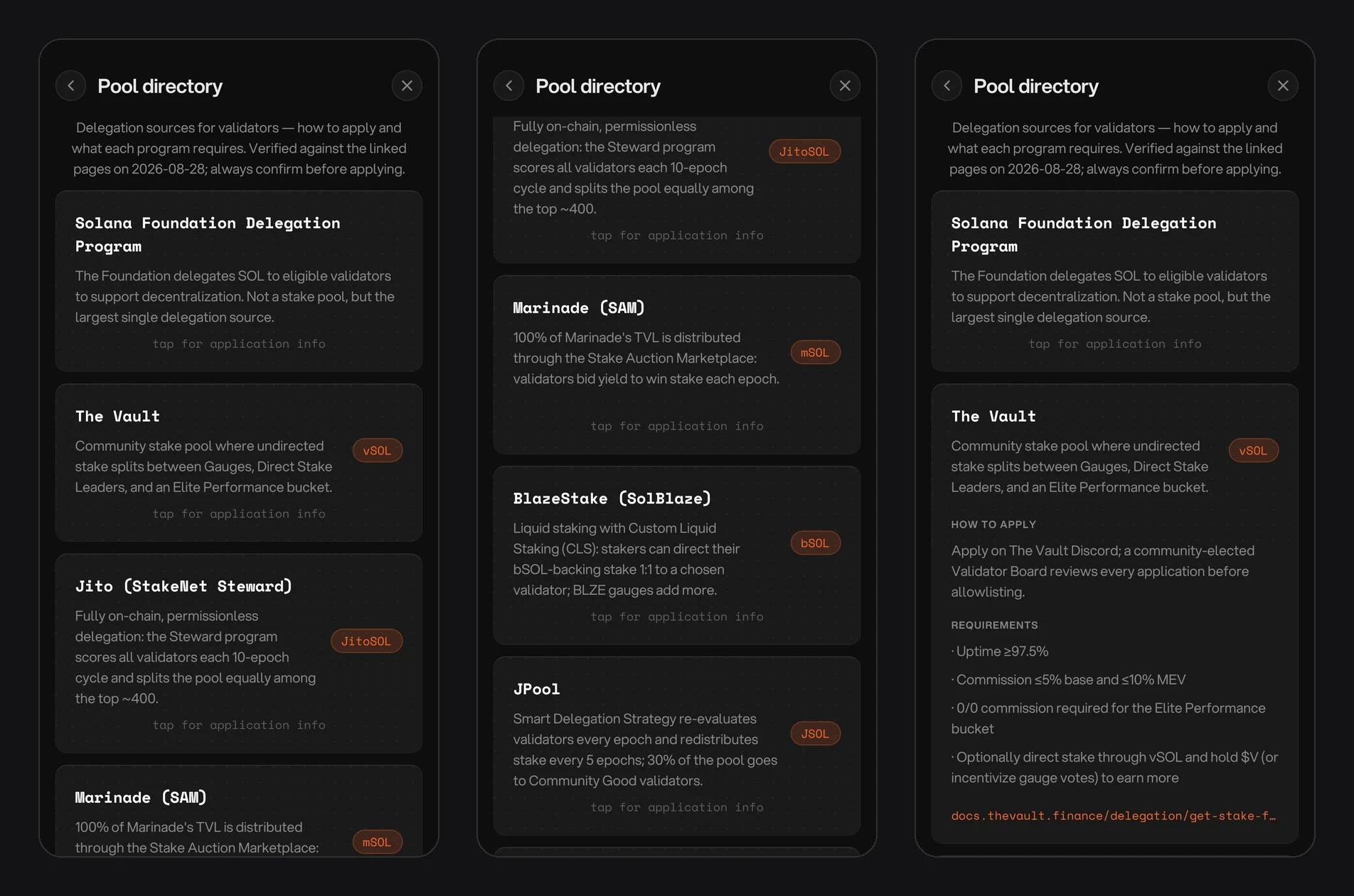
Task: Click the mSOL badge in the left panel
Action: [x=378, y=843]
